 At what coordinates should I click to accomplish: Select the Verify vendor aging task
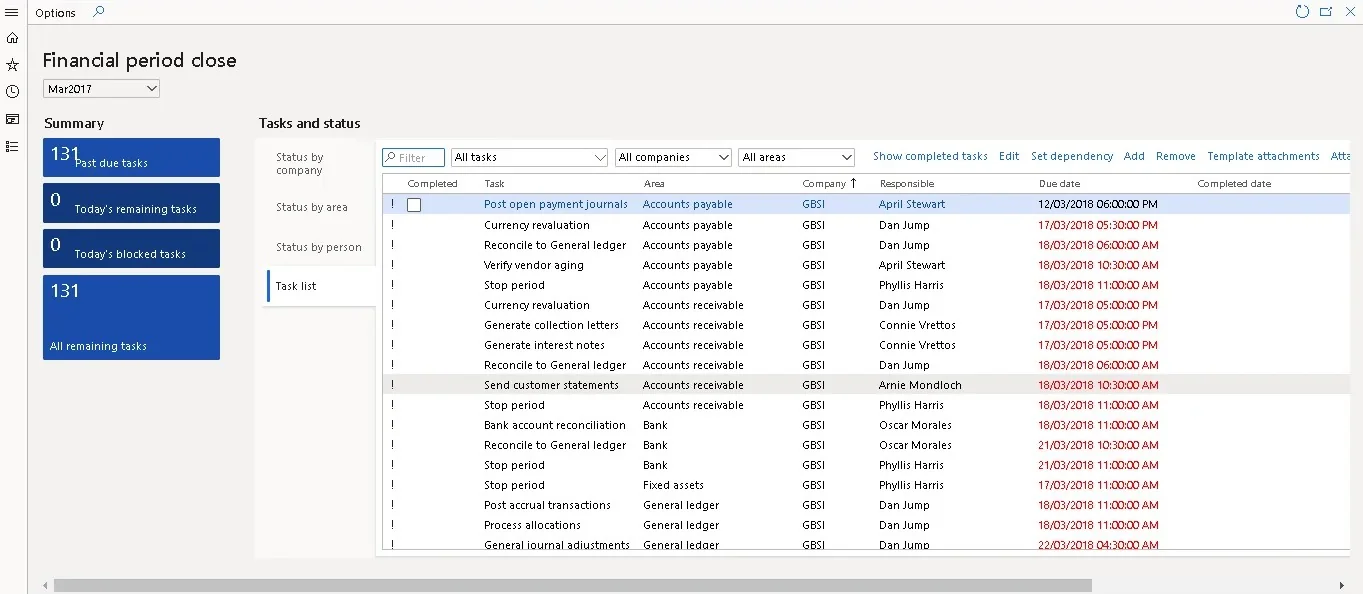coord(534,265)
